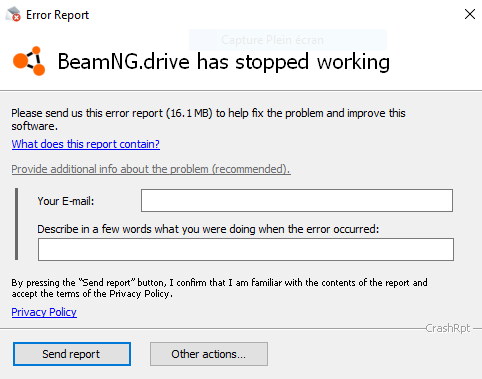482x379 pixels.
Task: Click the 'BeamNG.drive has stopped working' heading
Action: tap(224, 62)
